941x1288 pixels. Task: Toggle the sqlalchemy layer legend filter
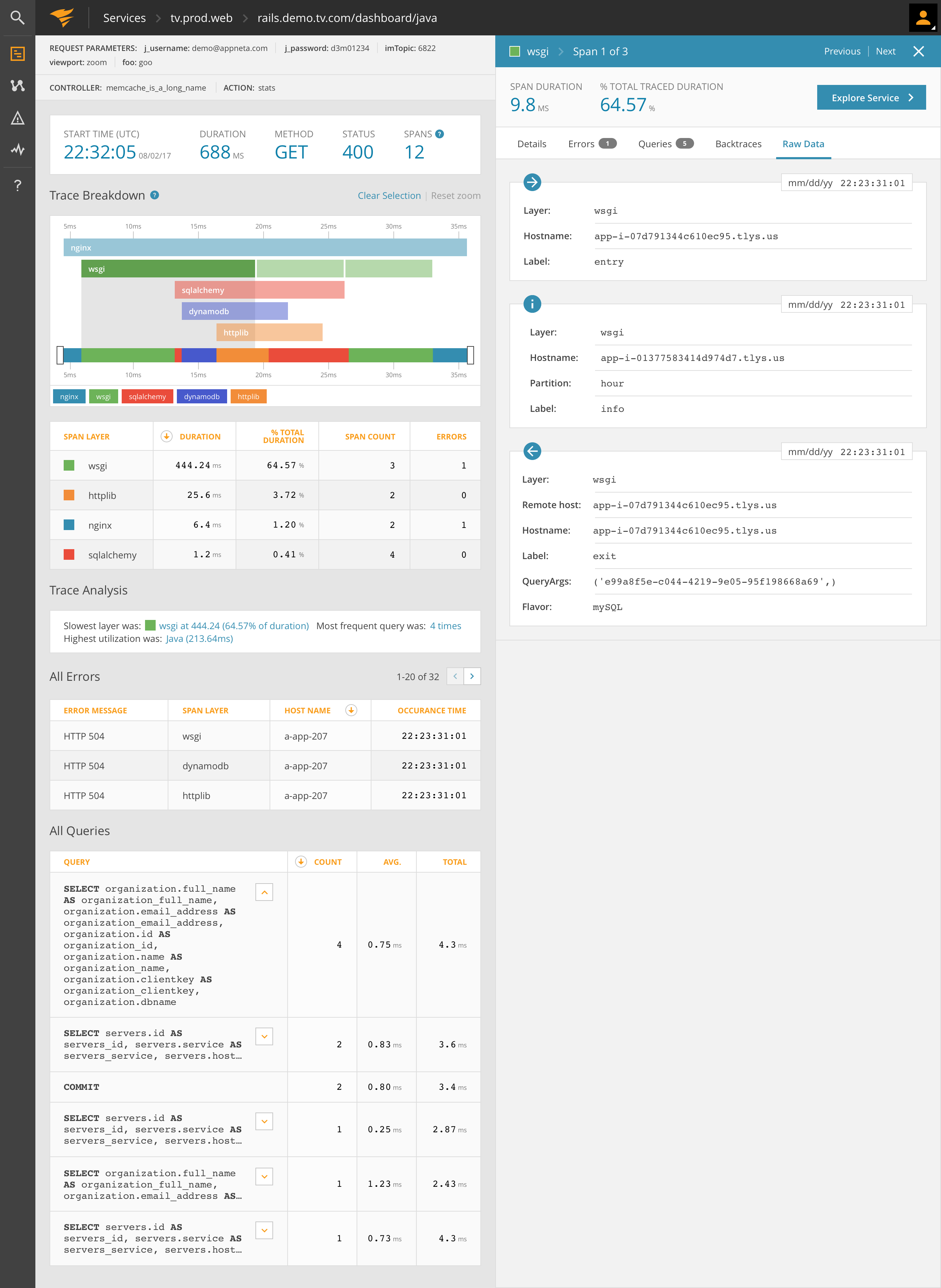pyautogui.click(x=147, y=396)
